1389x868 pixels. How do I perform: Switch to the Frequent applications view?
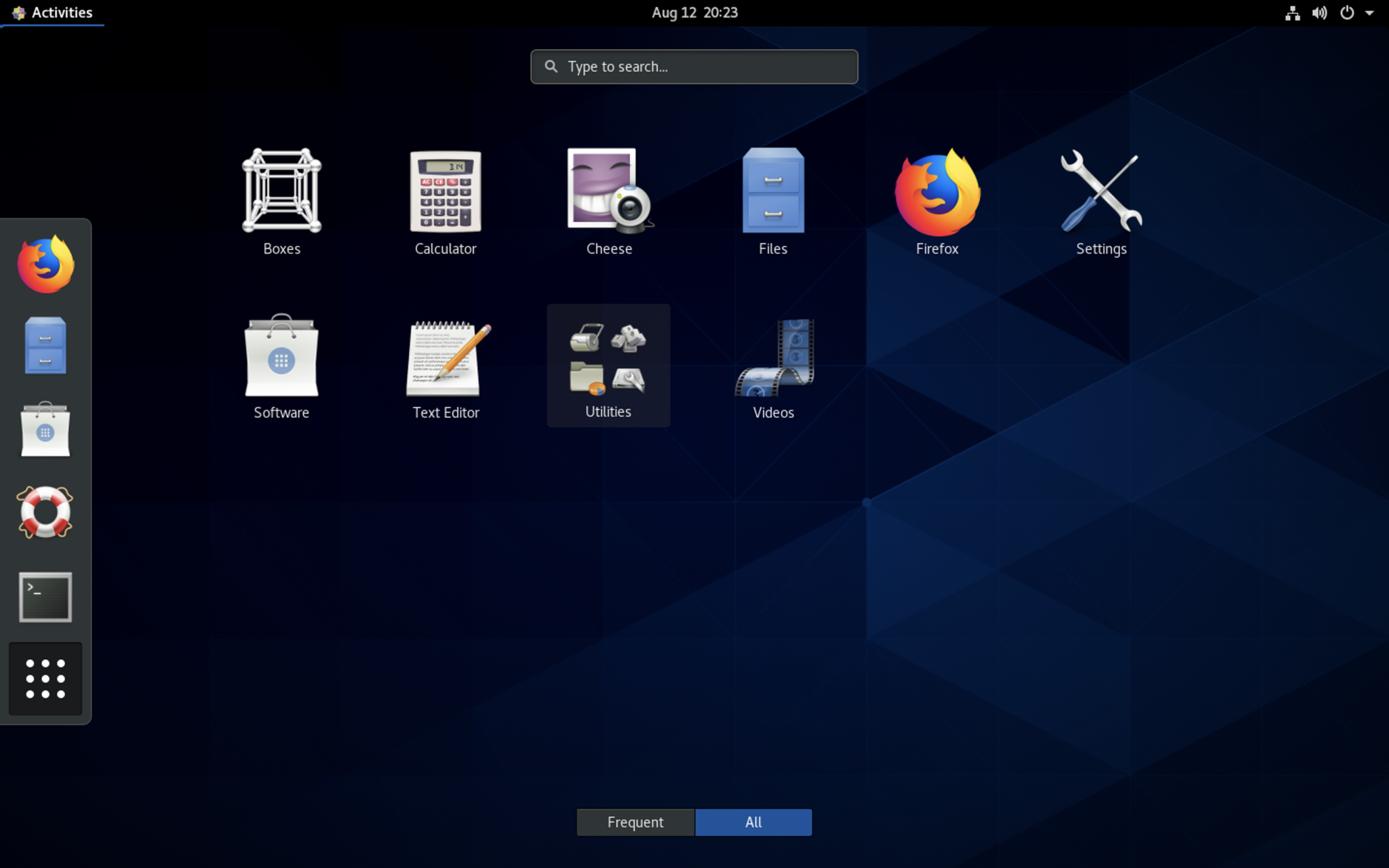[x=635, y=822]
